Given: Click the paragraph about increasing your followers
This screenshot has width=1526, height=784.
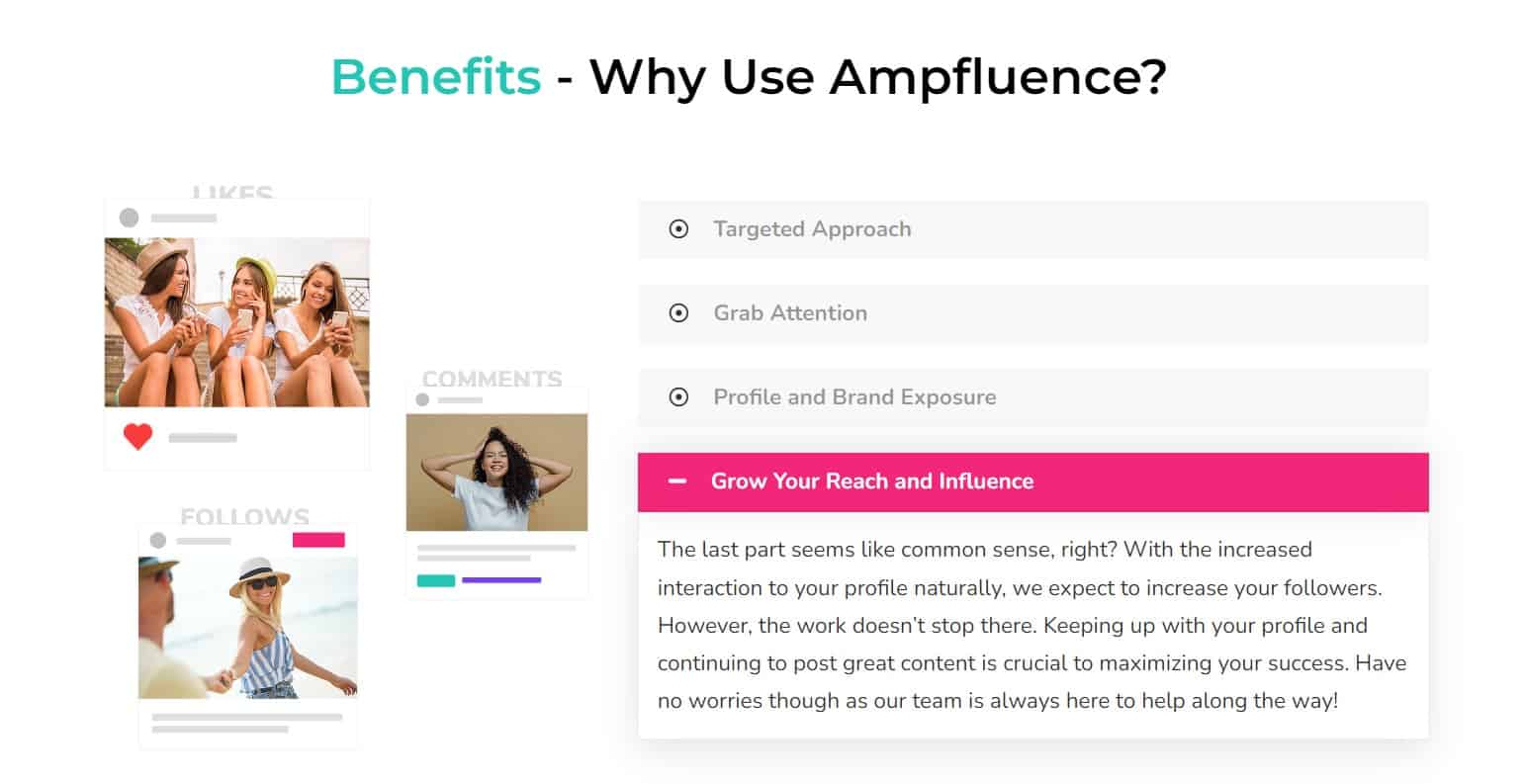Looking at the screenshot, I should [x=1032, y=625].
